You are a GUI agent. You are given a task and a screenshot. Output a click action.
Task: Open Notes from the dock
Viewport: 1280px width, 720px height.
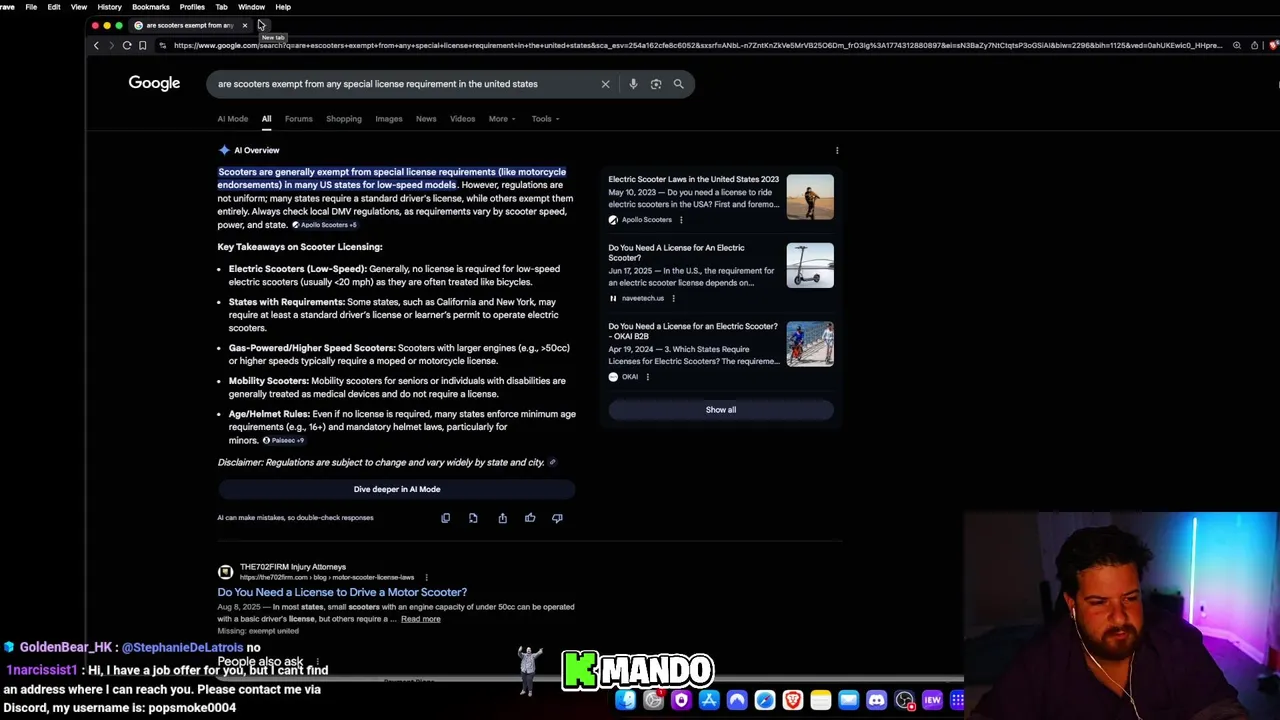click(820, 700)
